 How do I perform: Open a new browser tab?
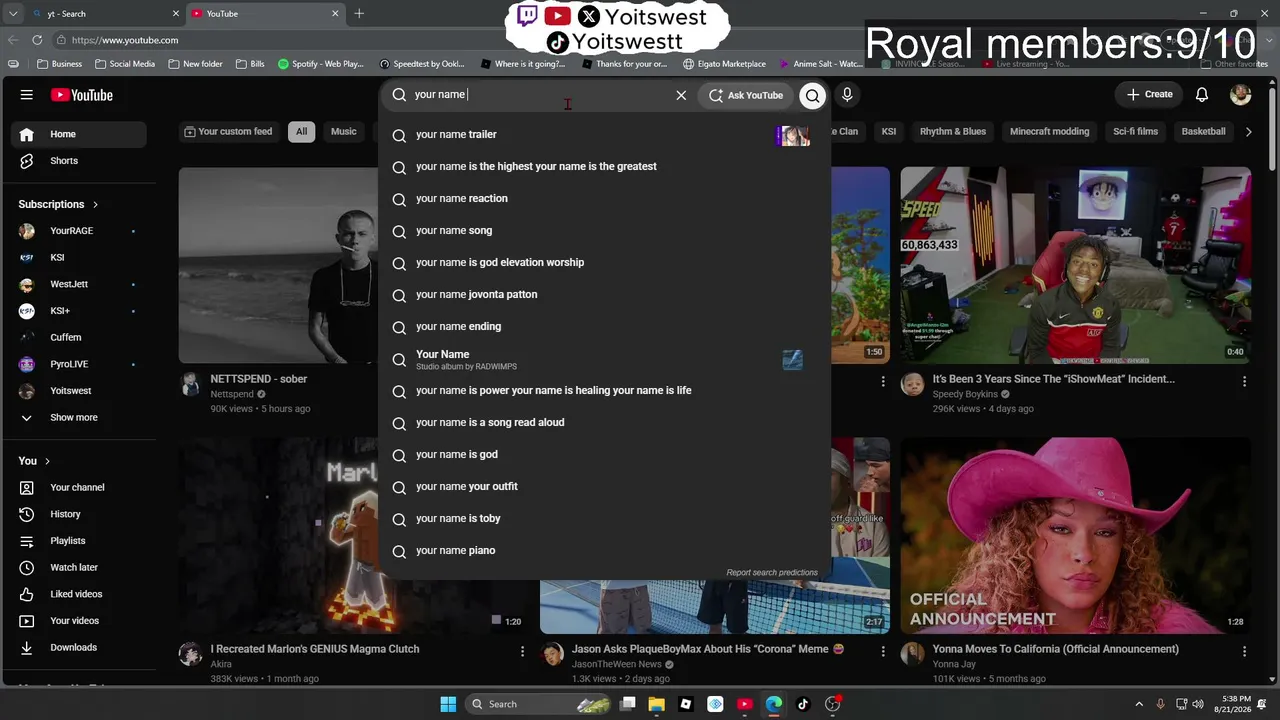point(359,14)
